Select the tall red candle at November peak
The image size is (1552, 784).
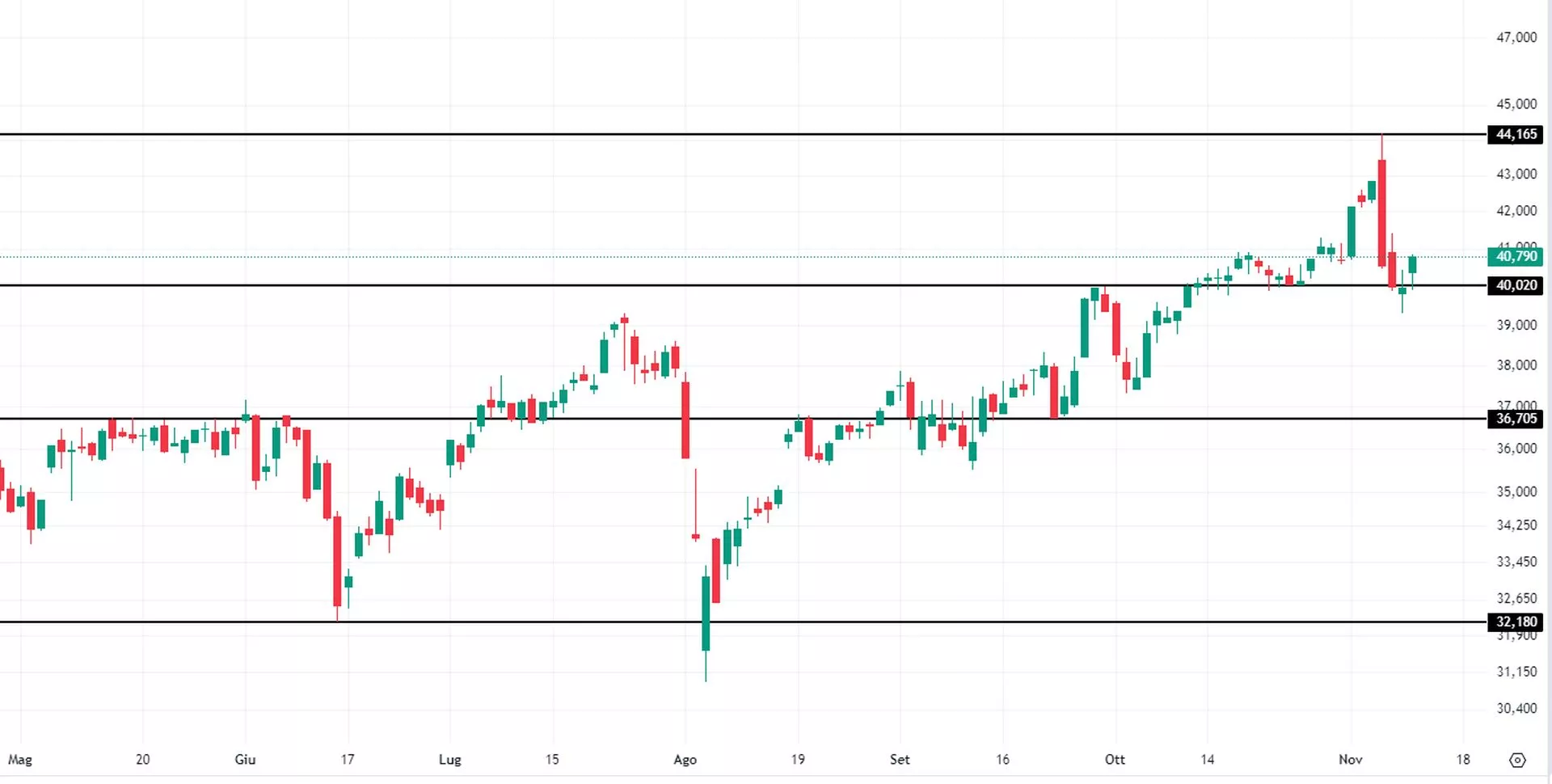[x=1382, y=212]
